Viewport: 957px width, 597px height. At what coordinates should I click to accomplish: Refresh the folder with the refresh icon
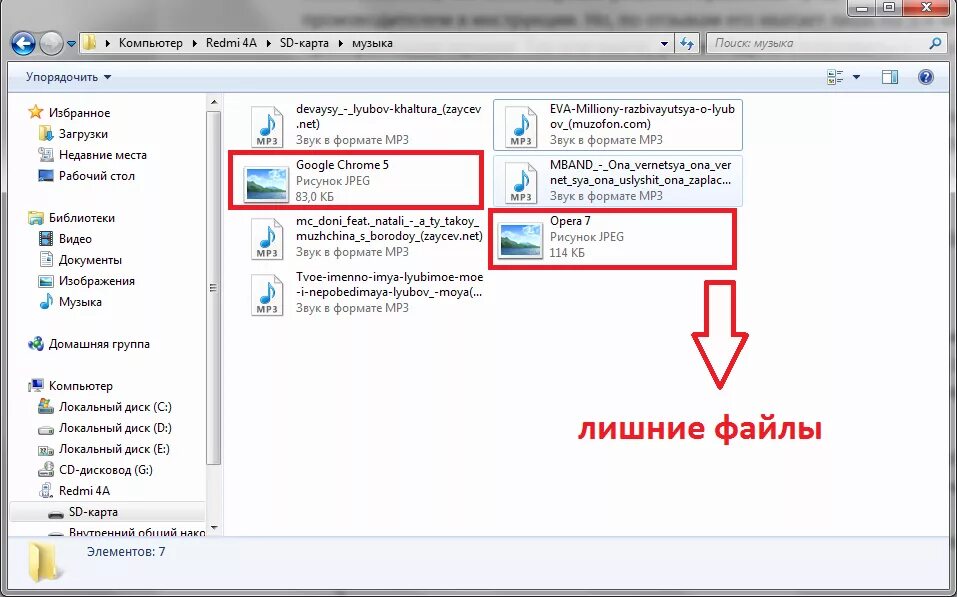coord(687,43)
